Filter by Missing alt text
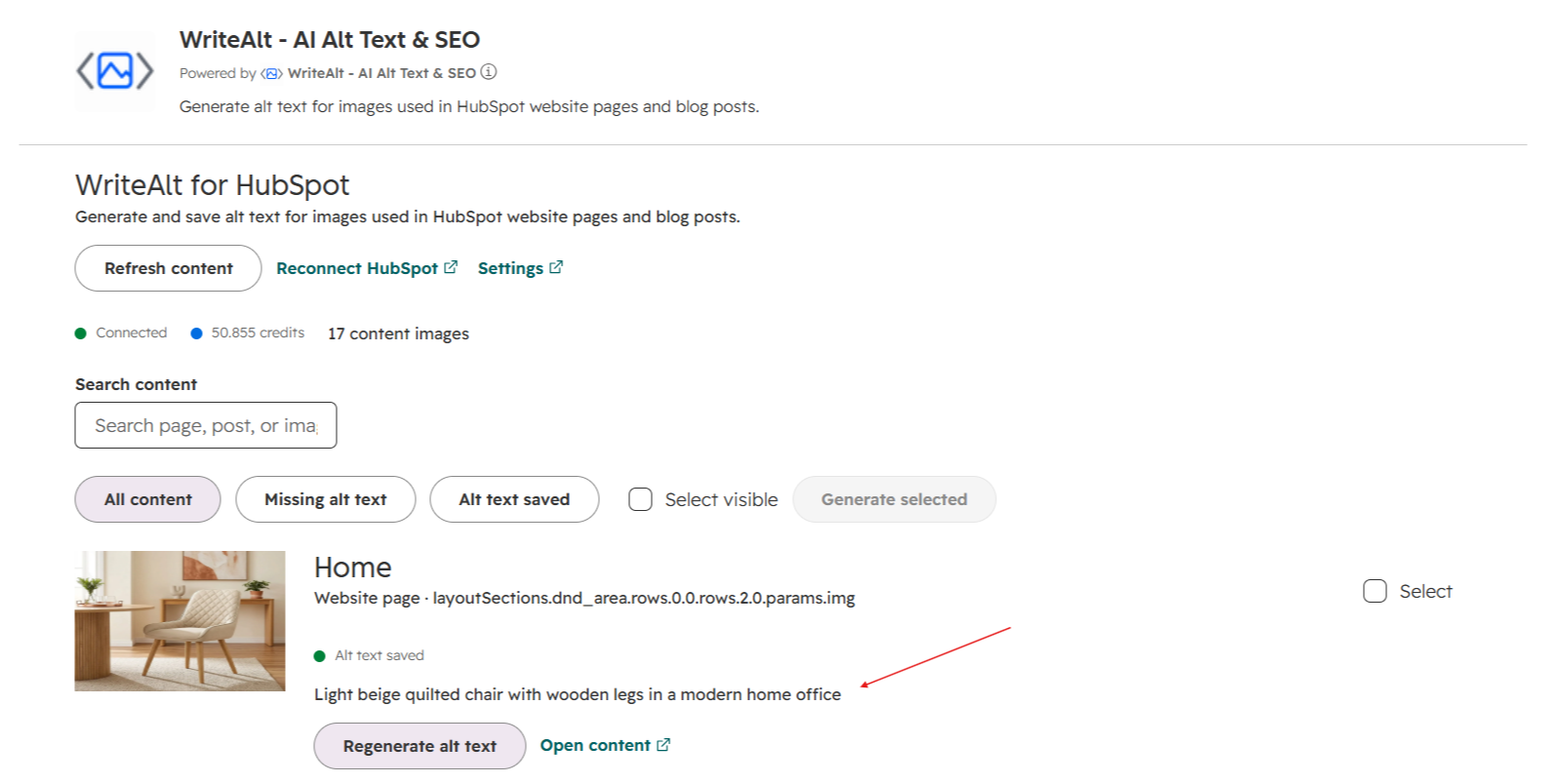This screenshot has height=784, width=1558. (326, 499)
